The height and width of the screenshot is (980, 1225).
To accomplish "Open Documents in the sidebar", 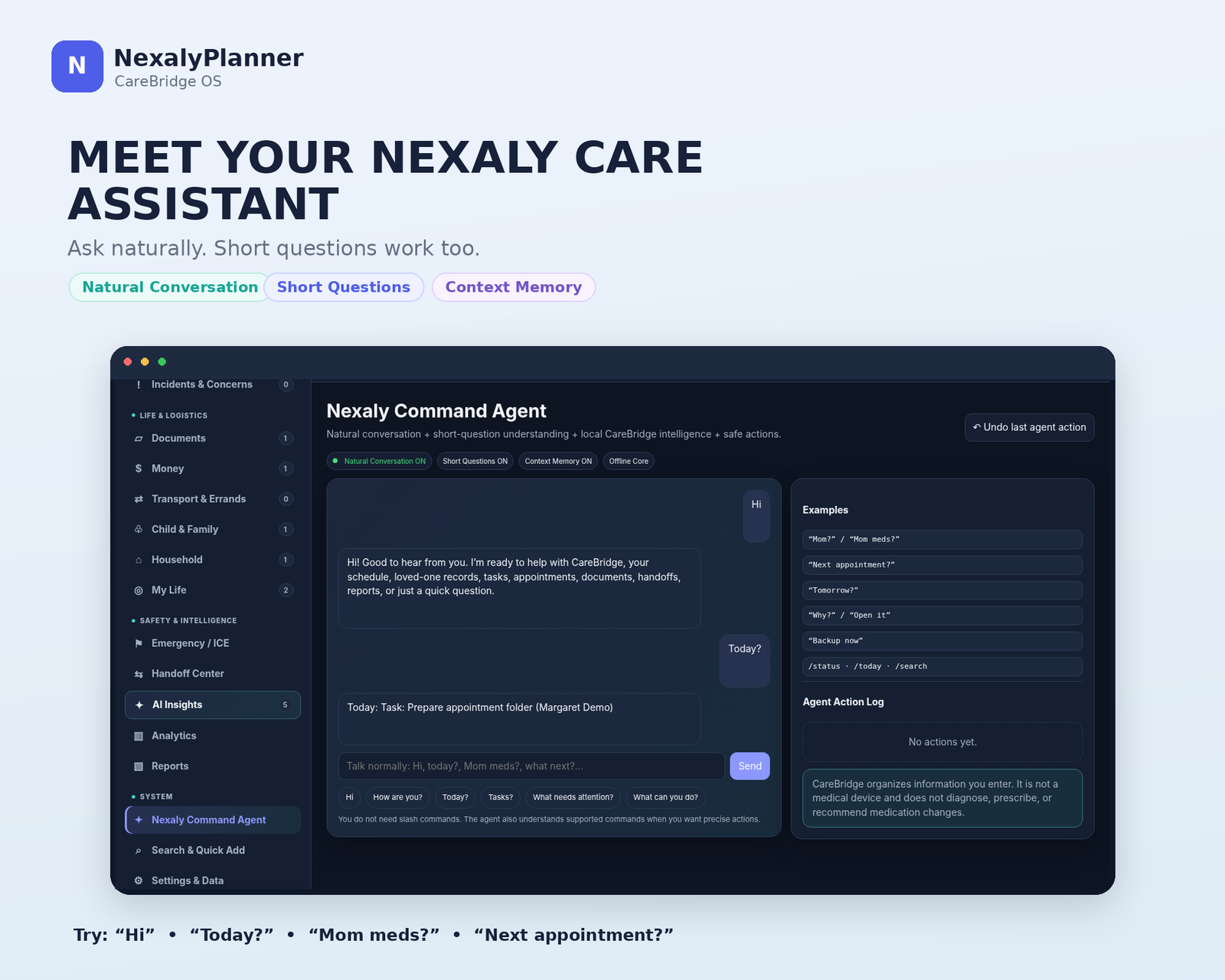I will coord(213,439).
